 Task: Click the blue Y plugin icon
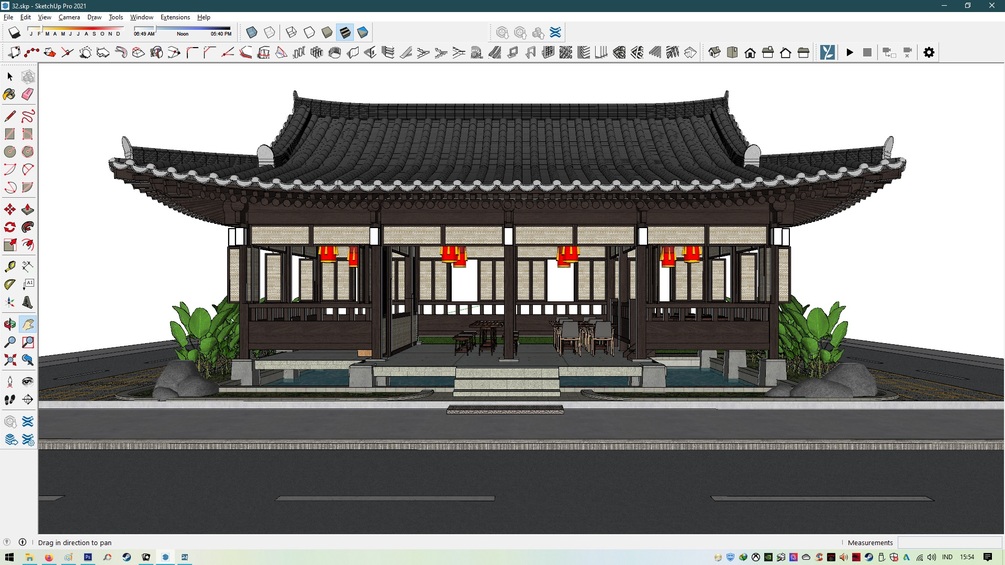coord(827,53)
